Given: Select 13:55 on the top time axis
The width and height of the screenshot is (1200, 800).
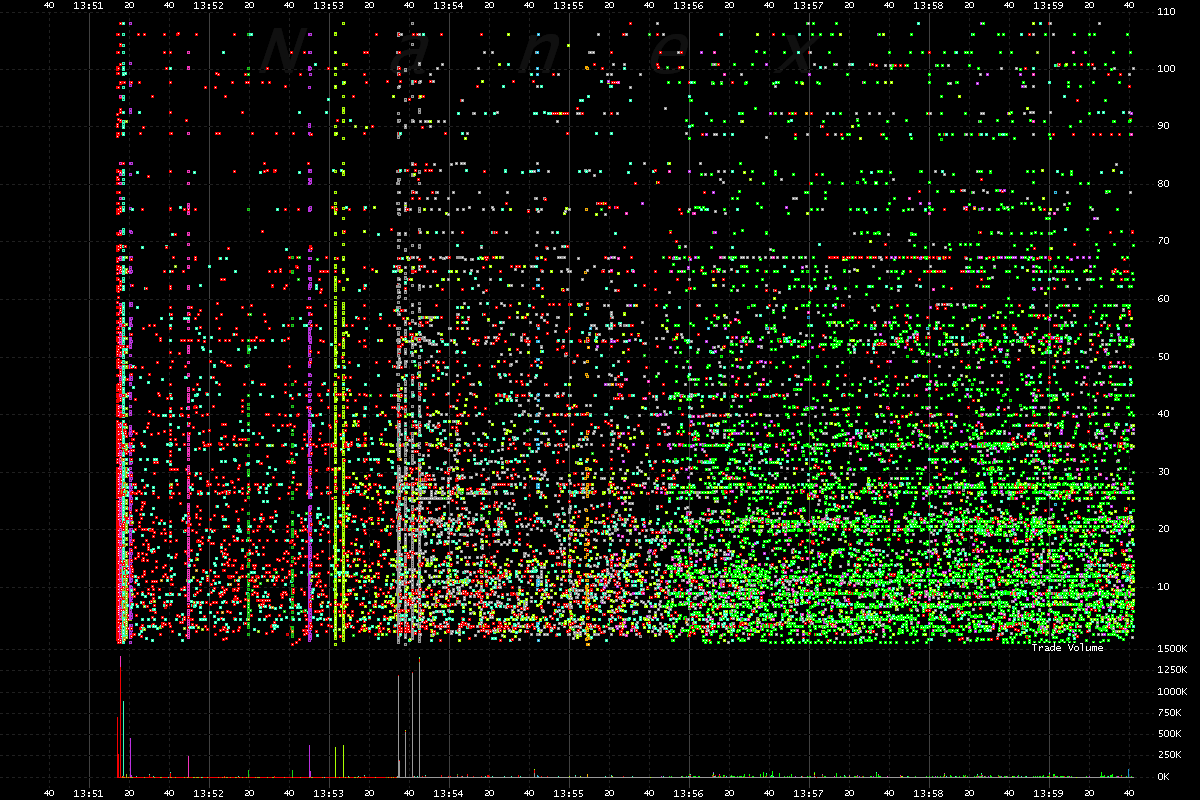Looking at the screenshot, I should 569,5.
